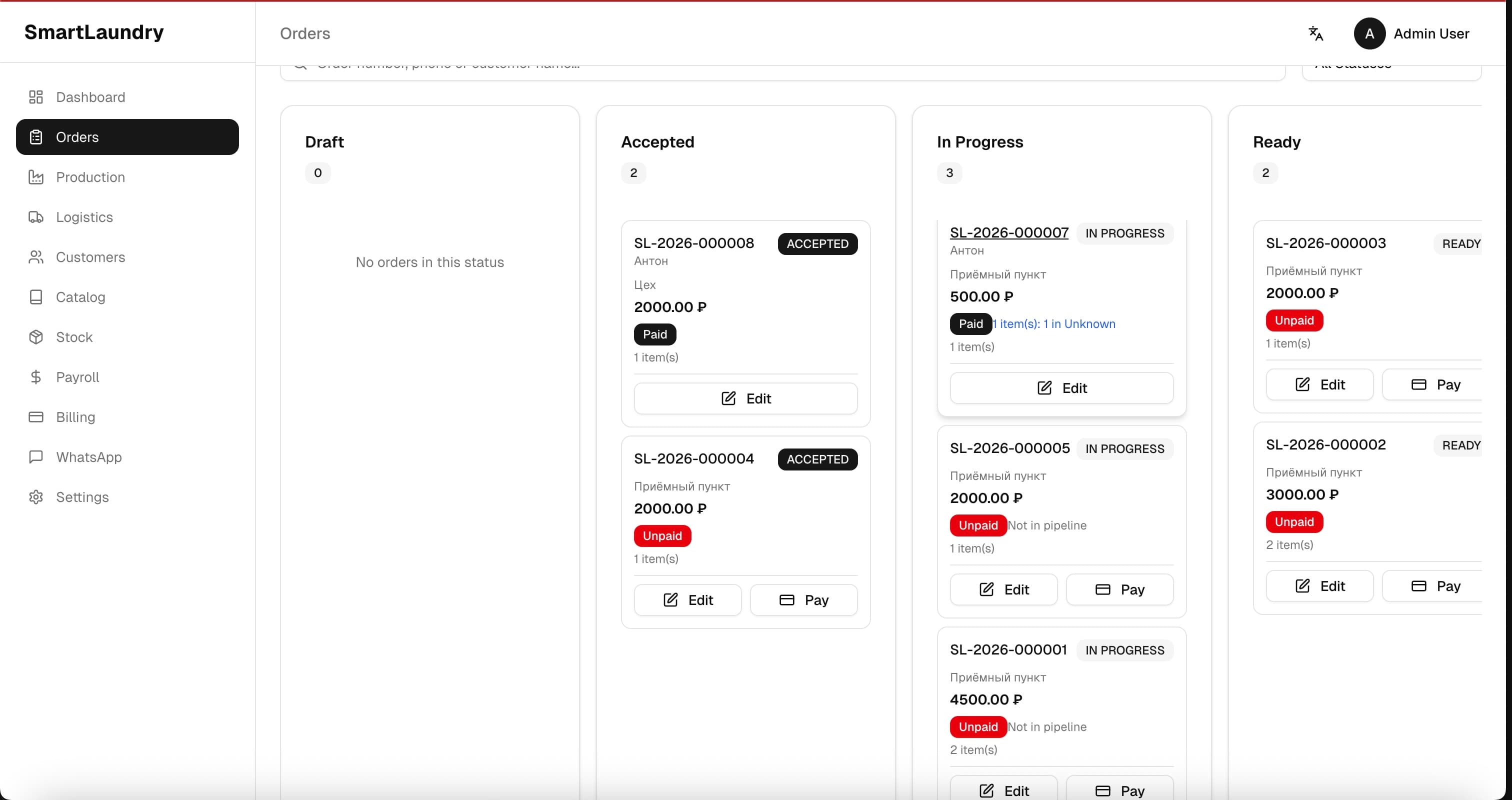Click the Admin User avatar circle
This screenshot has width=1512, height=800.
tap(1369, 33)
